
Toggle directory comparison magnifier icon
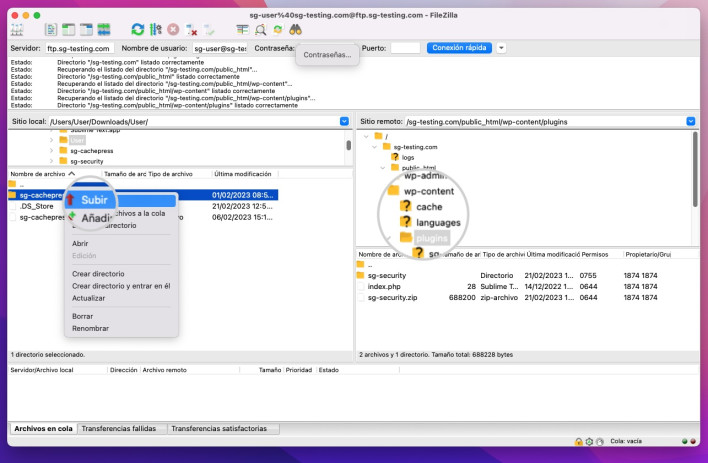click(x=261, y=30)
